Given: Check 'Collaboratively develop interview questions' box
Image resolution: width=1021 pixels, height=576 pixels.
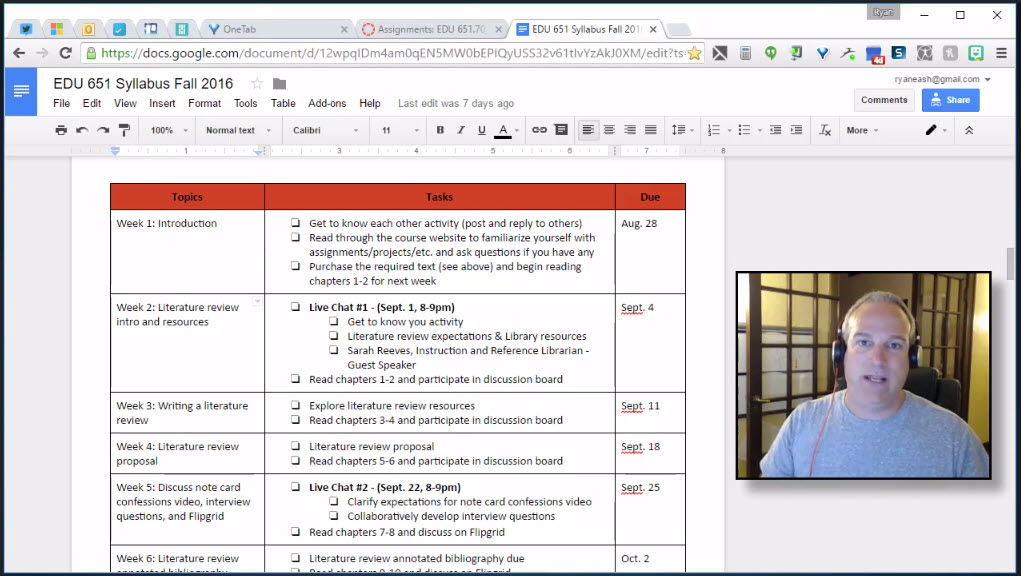Looking at the screenshot, I should [x=333, y=516].
